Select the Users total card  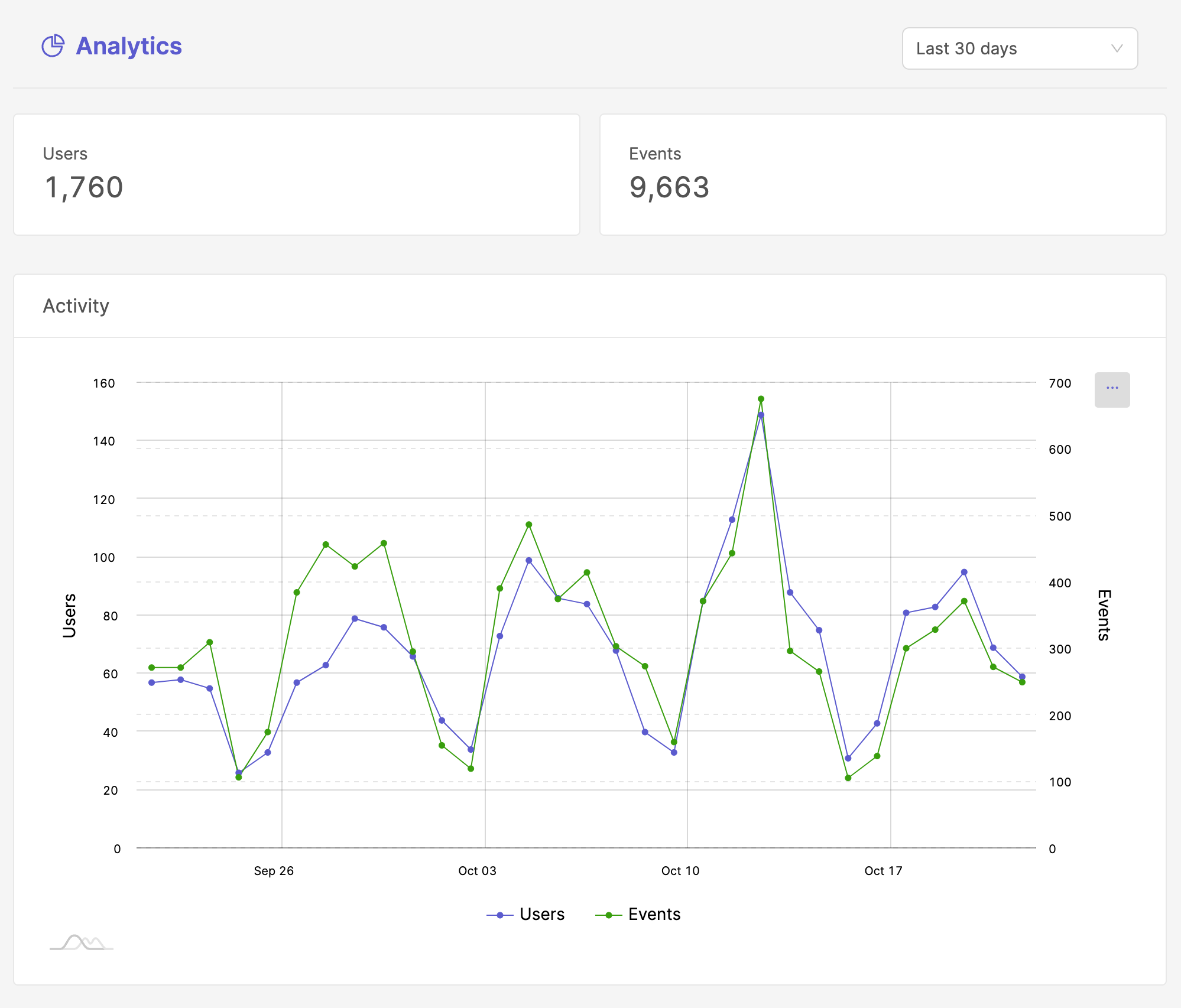tap(297, 175)
